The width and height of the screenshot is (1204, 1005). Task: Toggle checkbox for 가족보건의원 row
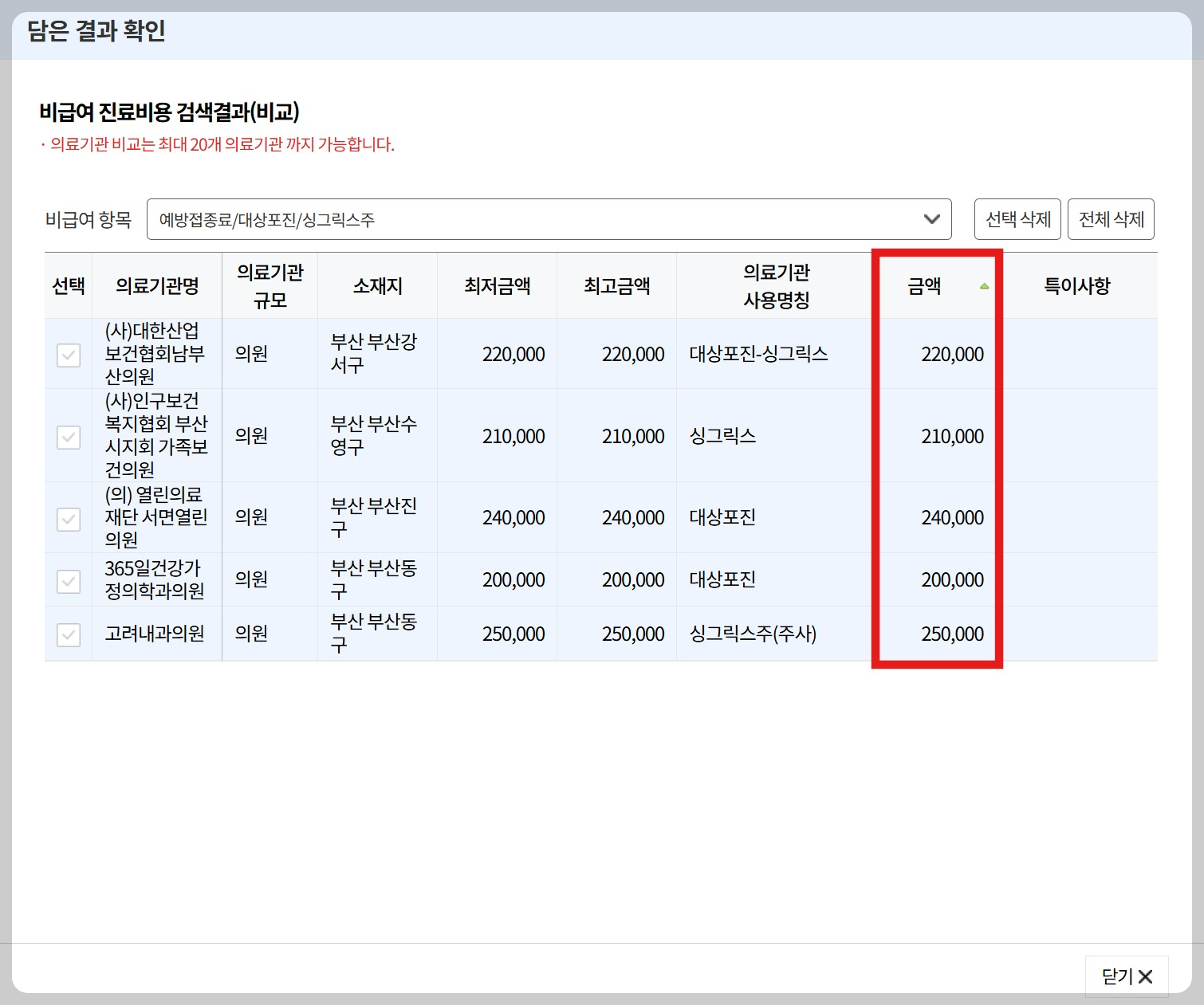(69, 436)
